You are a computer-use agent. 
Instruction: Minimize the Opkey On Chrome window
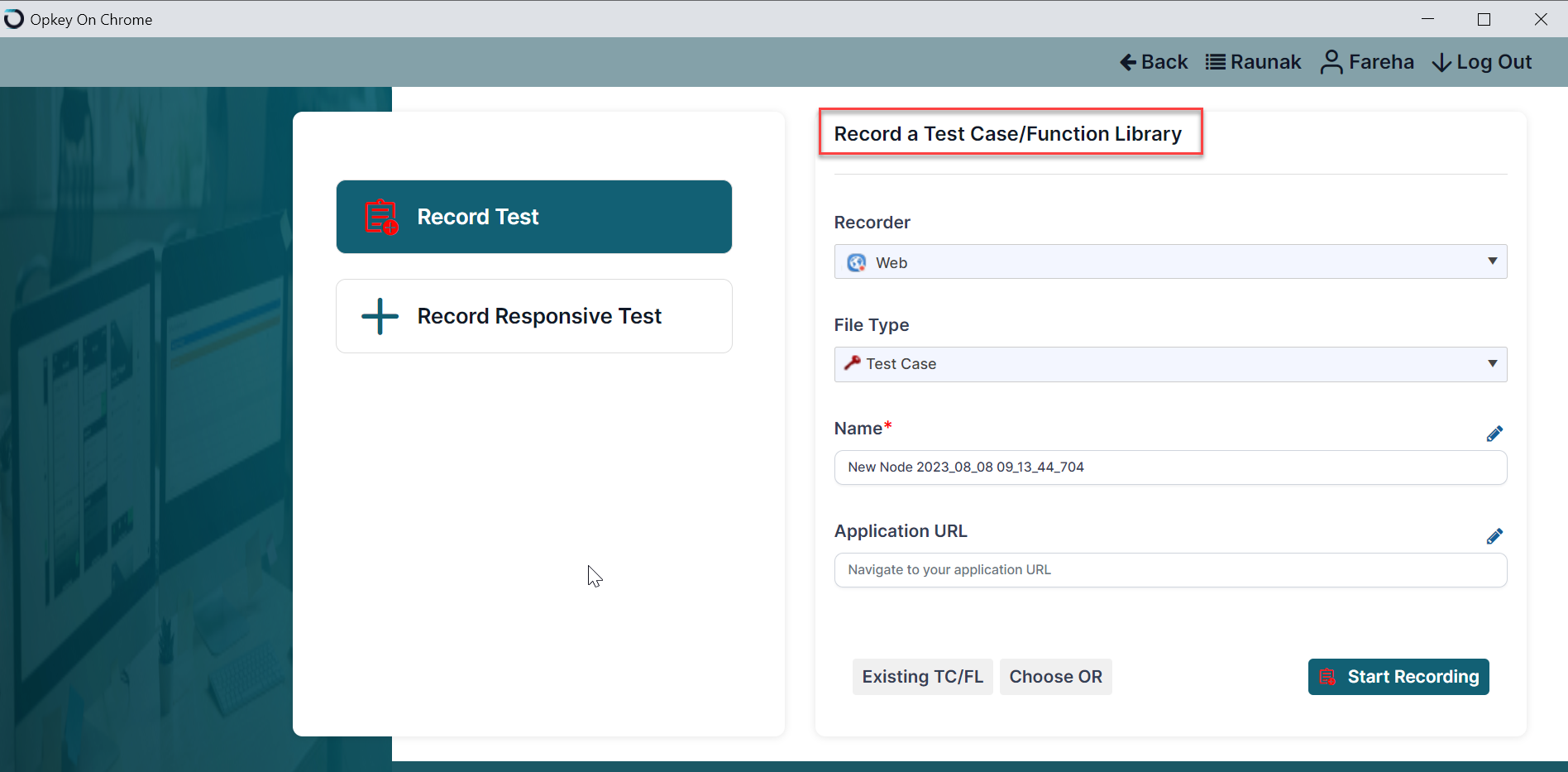click(x=1427, y=19)
